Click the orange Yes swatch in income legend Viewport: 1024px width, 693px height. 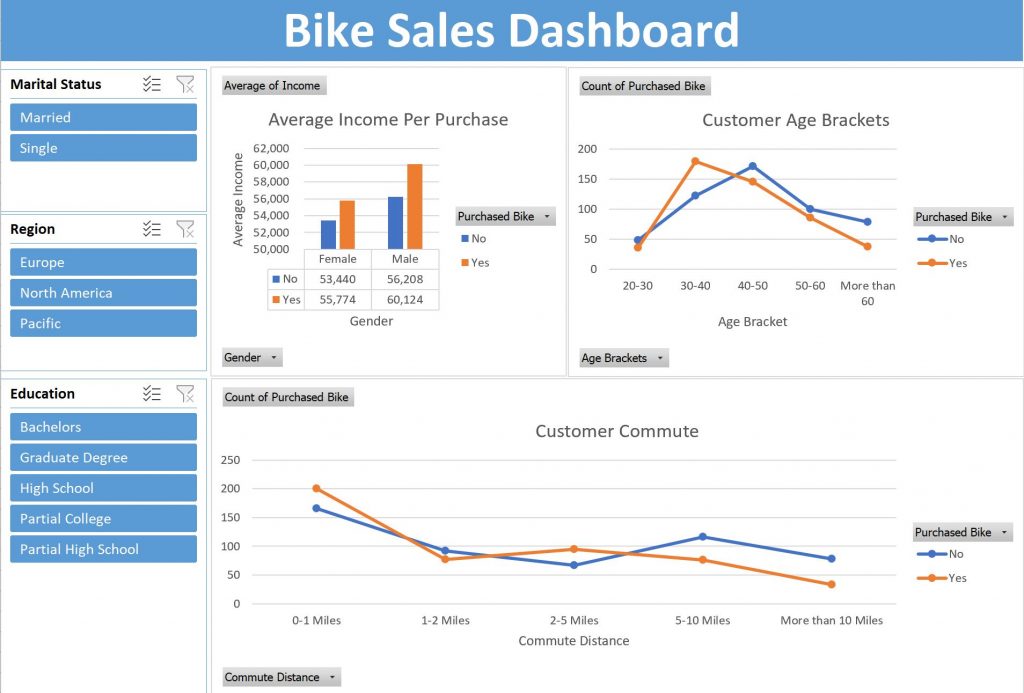coord(464,263)
